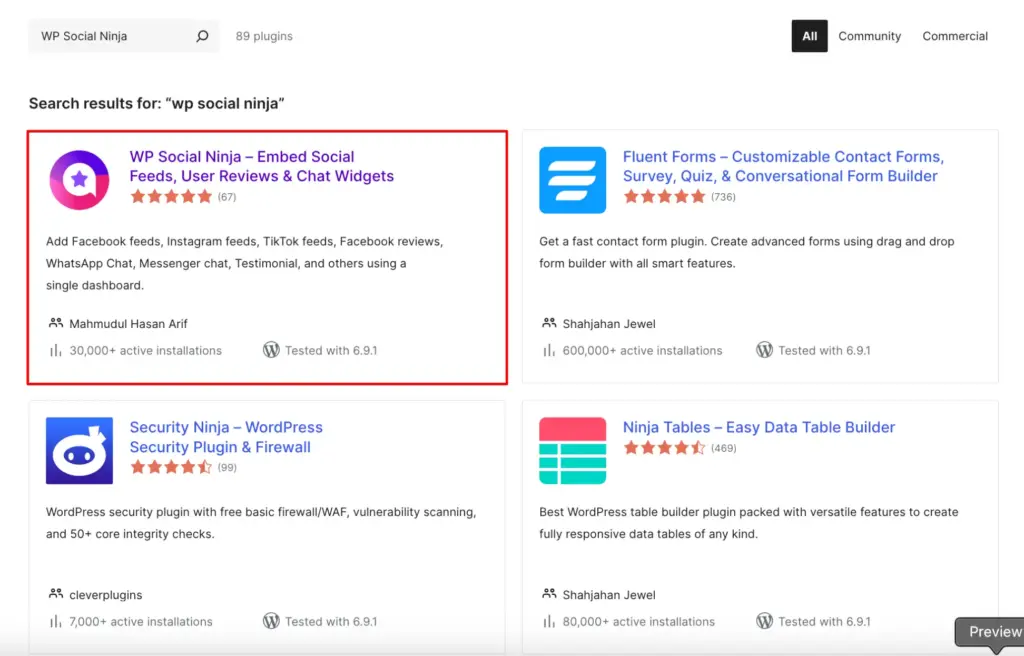Screen dimensions: 1024x656
Task: Click the Preview button
Action: pyautogui.click(x=993, y=632)
